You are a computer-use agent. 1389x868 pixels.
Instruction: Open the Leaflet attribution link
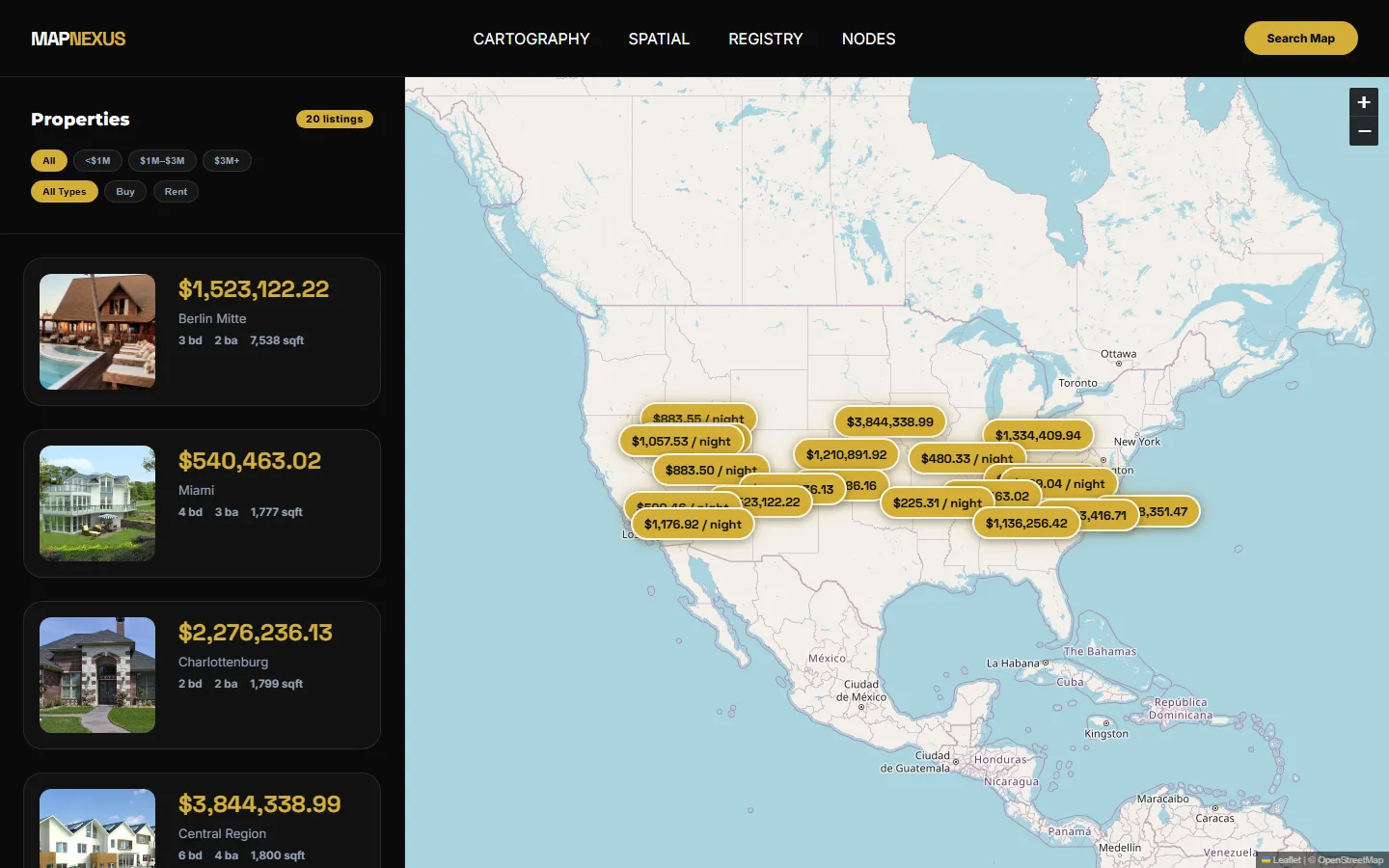(x=1281, y=860)
